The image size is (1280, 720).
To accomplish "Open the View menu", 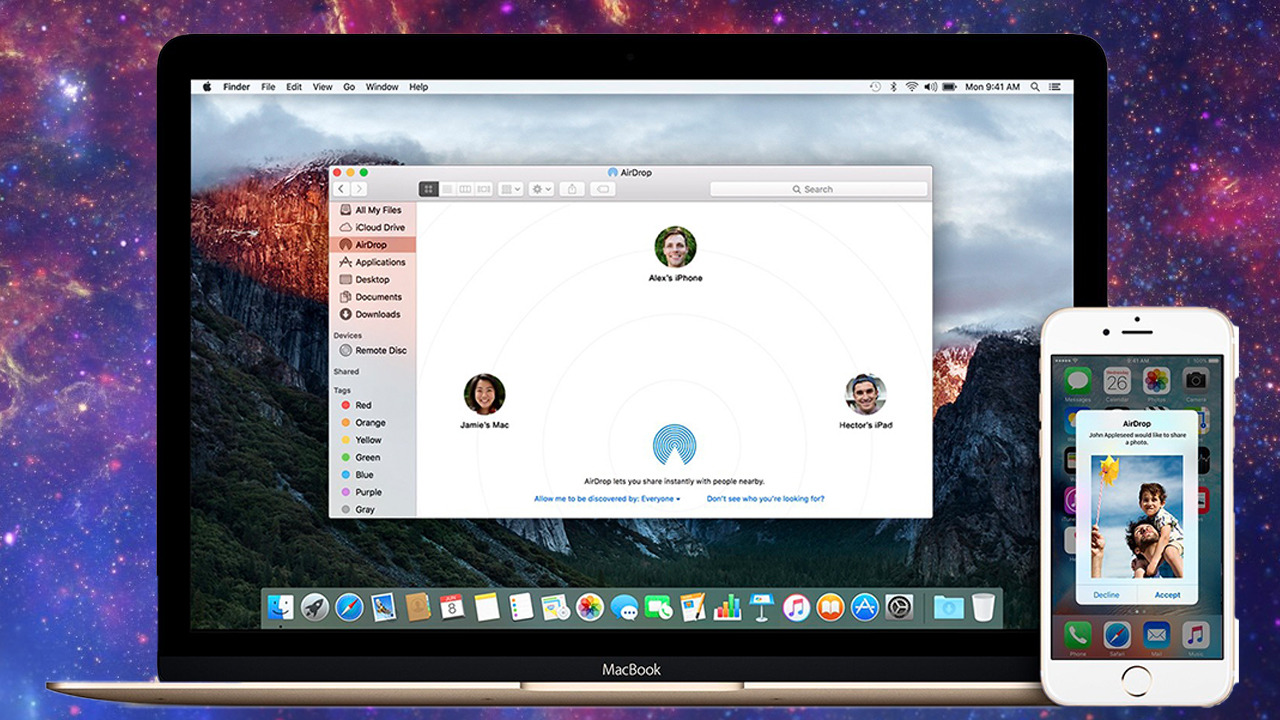I will coord(322,87).
